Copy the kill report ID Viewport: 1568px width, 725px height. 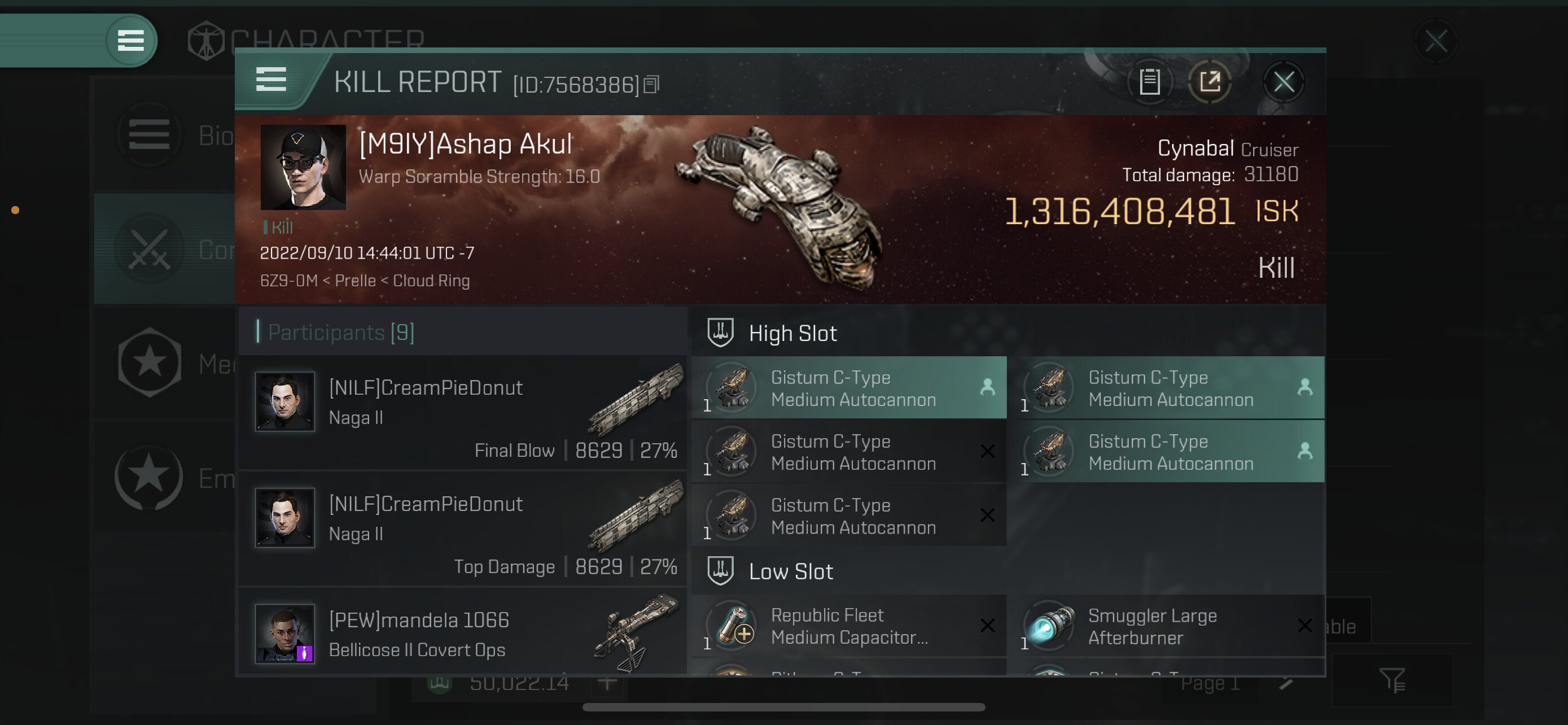tap(651, 84)
